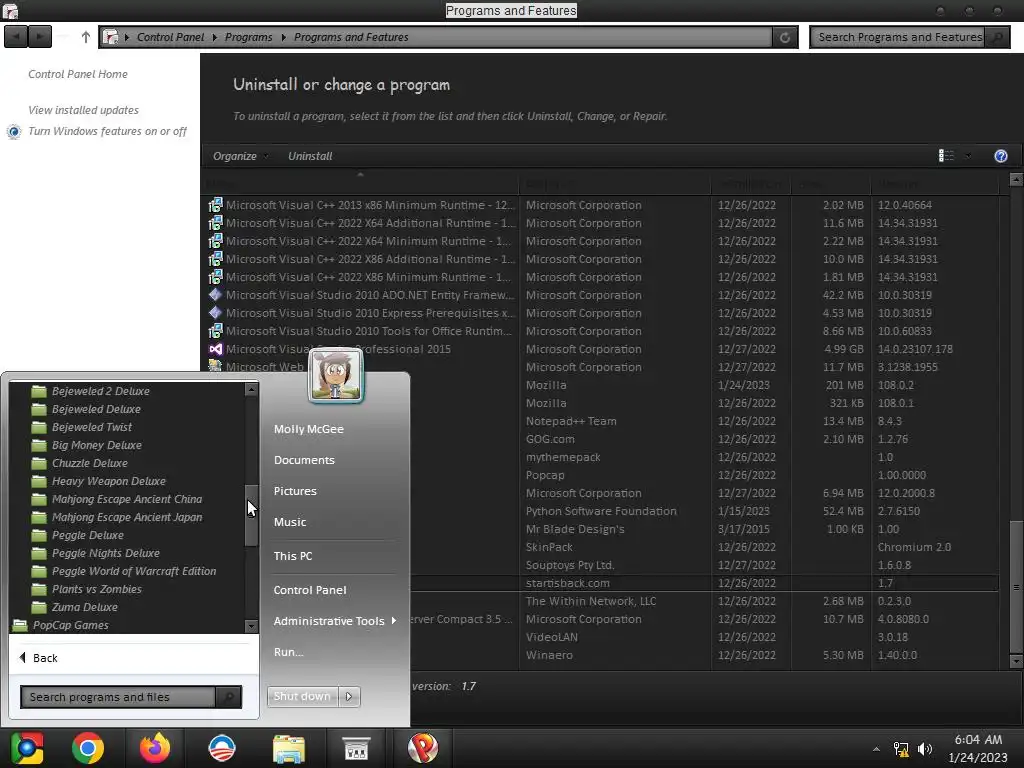Click the refresh button in address bar
This screenshot has width=1024, height=768.
785,37
